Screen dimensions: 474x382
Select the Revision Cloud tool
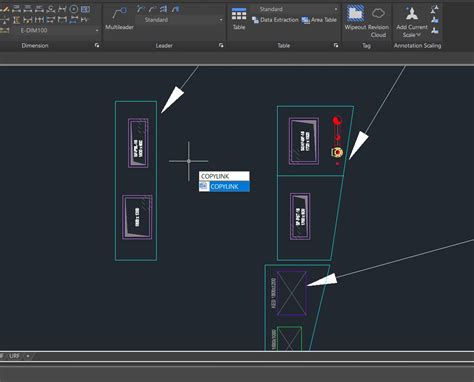[x=378, y=22]
